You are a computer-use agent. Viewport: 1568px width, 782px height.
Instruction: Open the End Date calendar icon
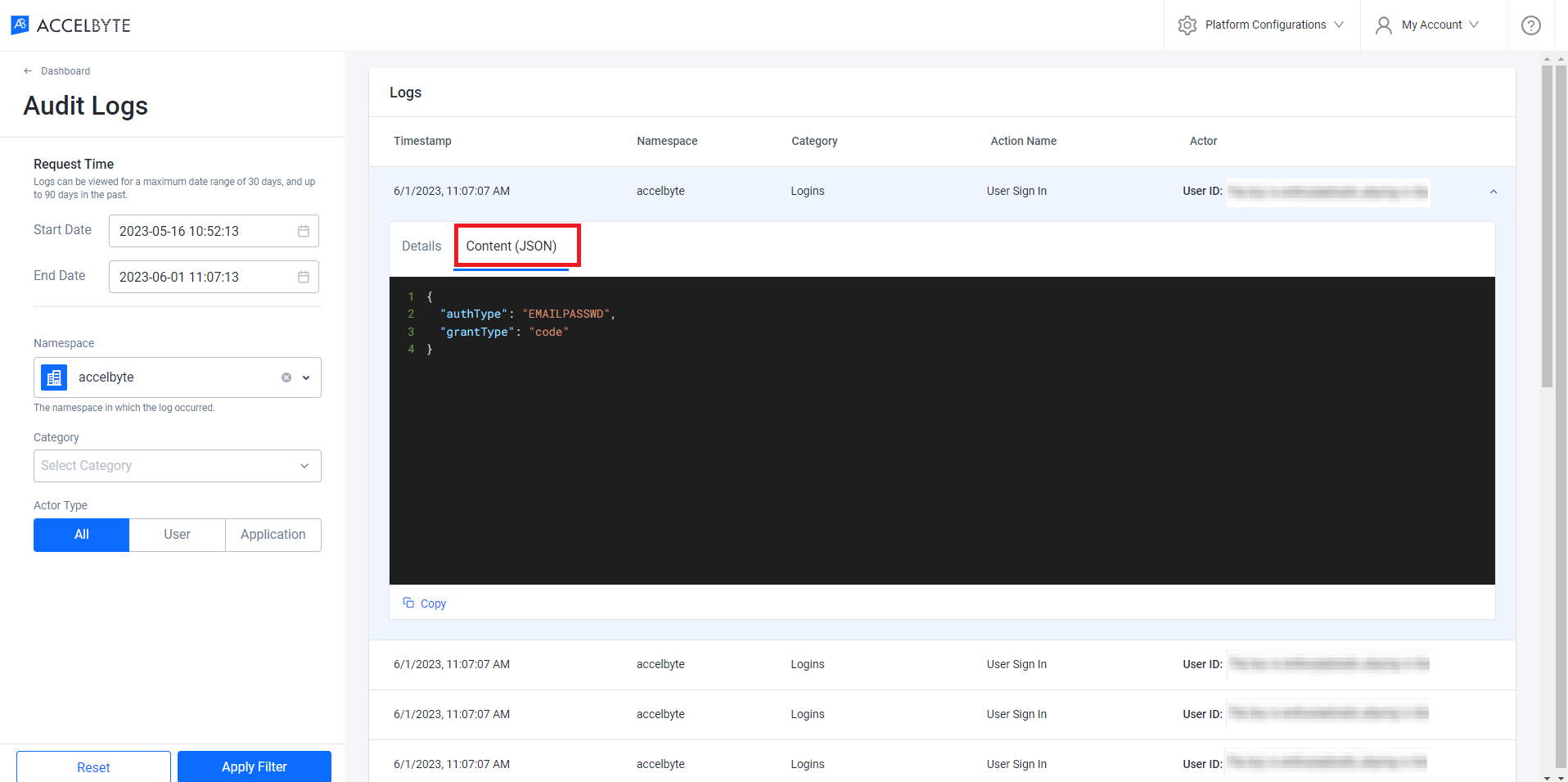[304, 277]
